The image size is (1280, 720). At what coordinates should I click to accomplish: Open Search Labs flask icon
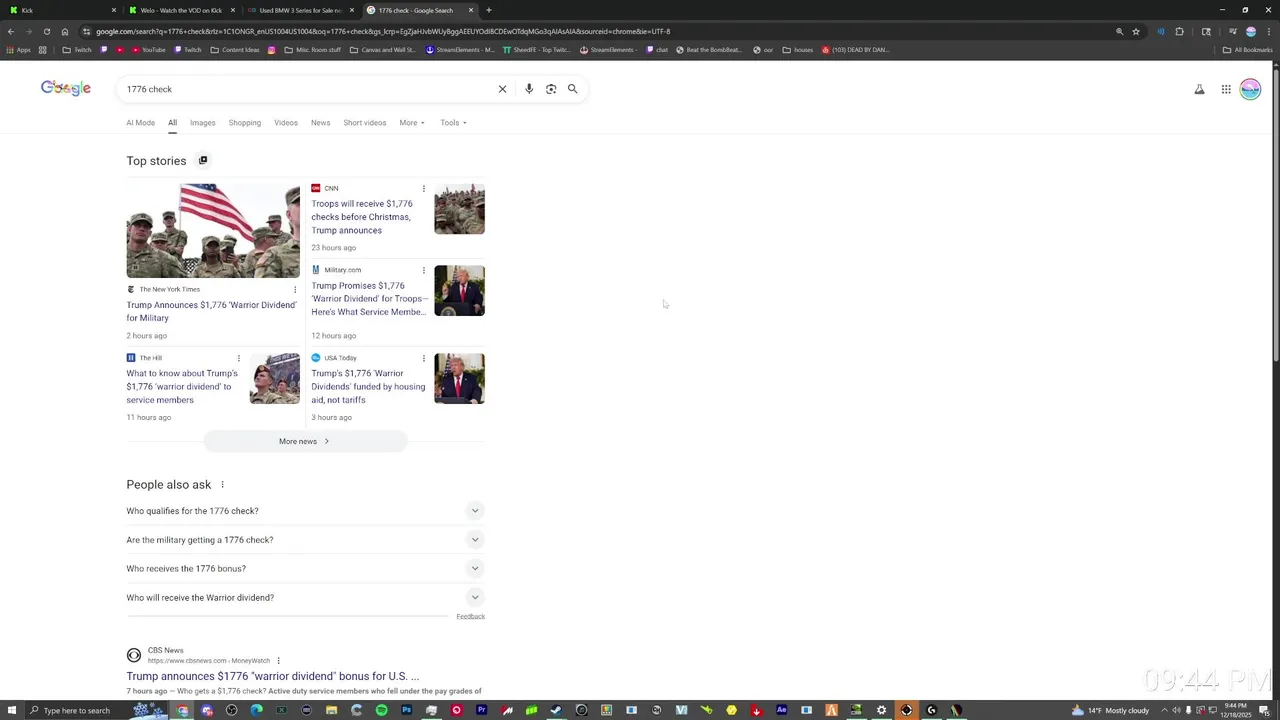1199,89
